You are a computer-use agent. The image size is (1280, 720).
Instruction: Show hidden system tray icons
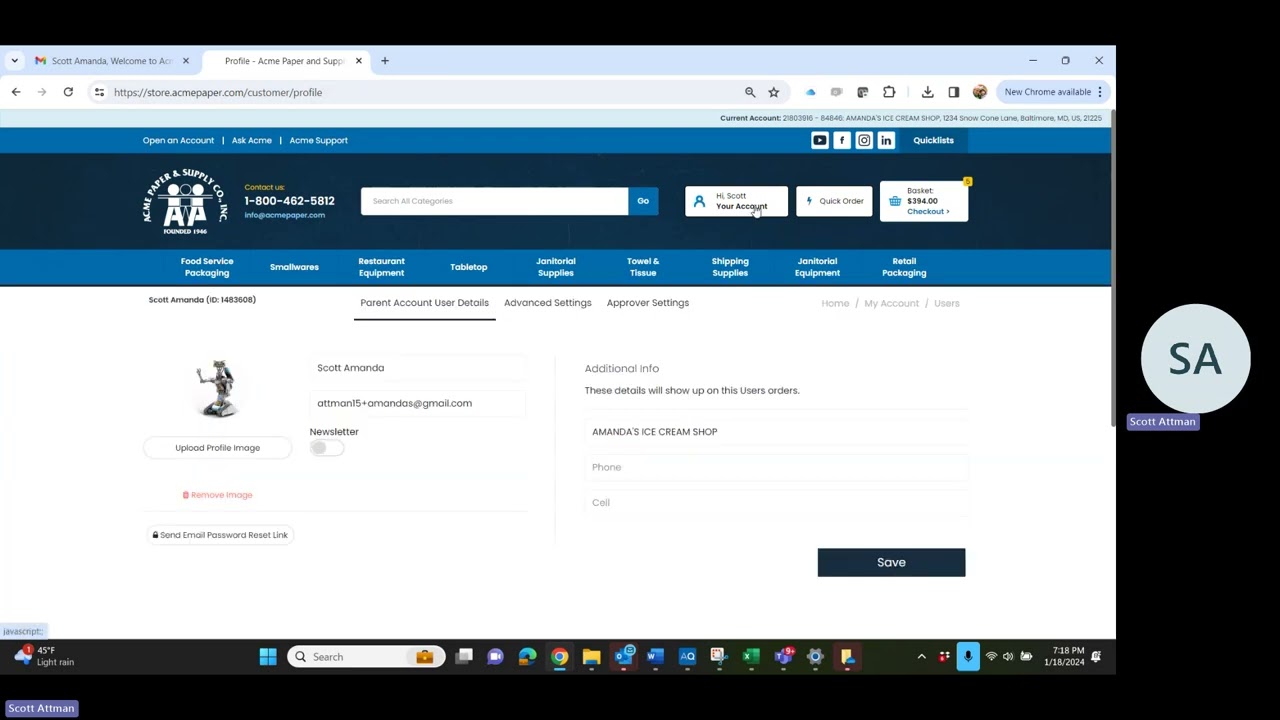click(921, 657)
